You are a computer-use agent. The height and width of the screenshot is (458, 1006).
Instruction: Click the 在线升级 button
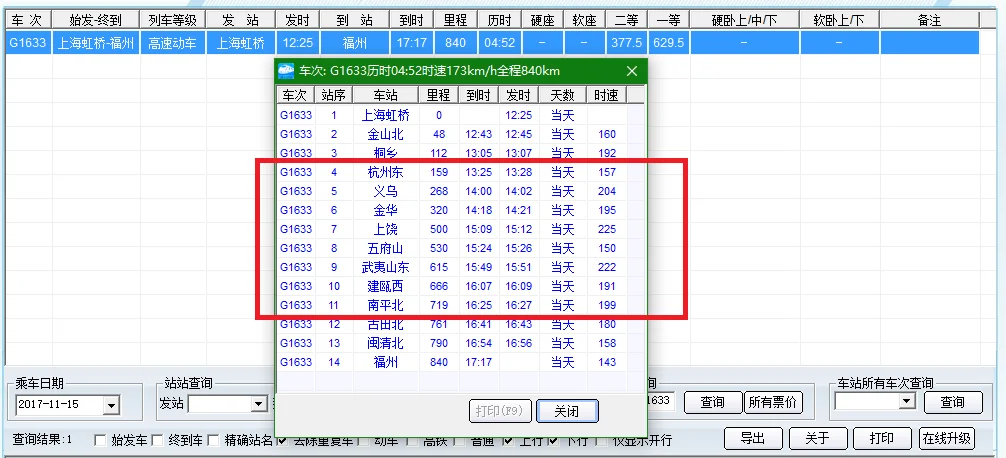tap(947, 439)
